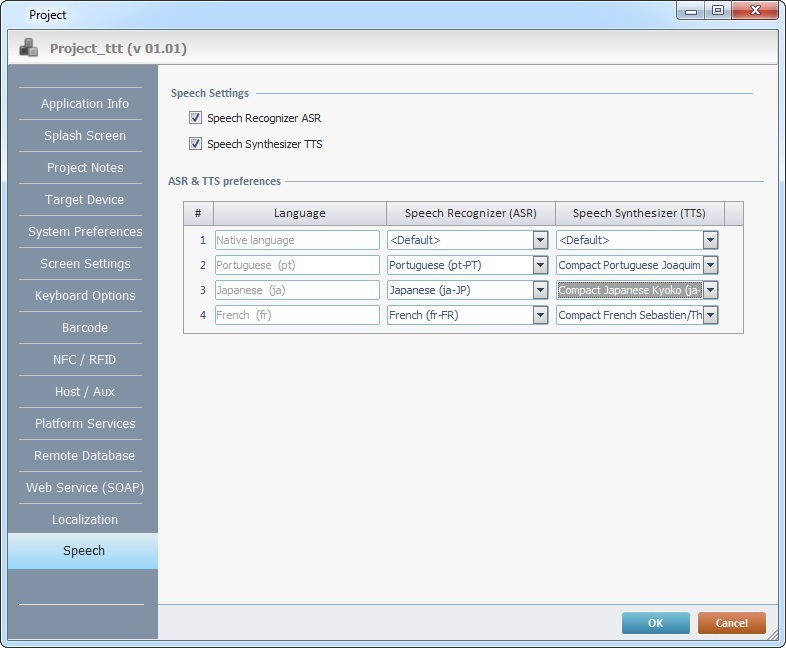Maximize the Project window
The width and height of the screenshot is (786, 648).
[x=718, y=11]
